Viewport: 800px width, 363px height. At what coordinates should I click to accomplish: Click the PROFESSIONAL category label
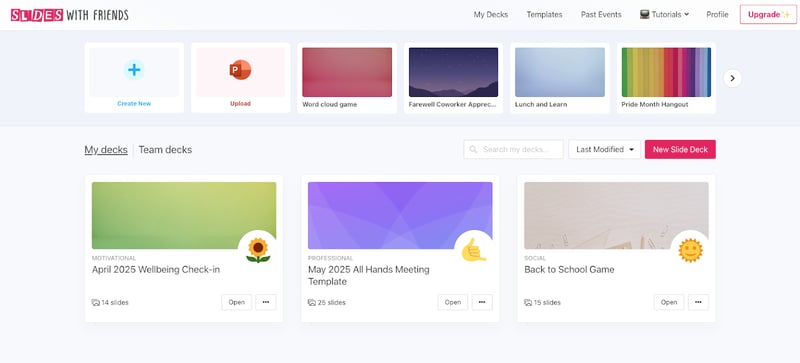coord(331,258)
